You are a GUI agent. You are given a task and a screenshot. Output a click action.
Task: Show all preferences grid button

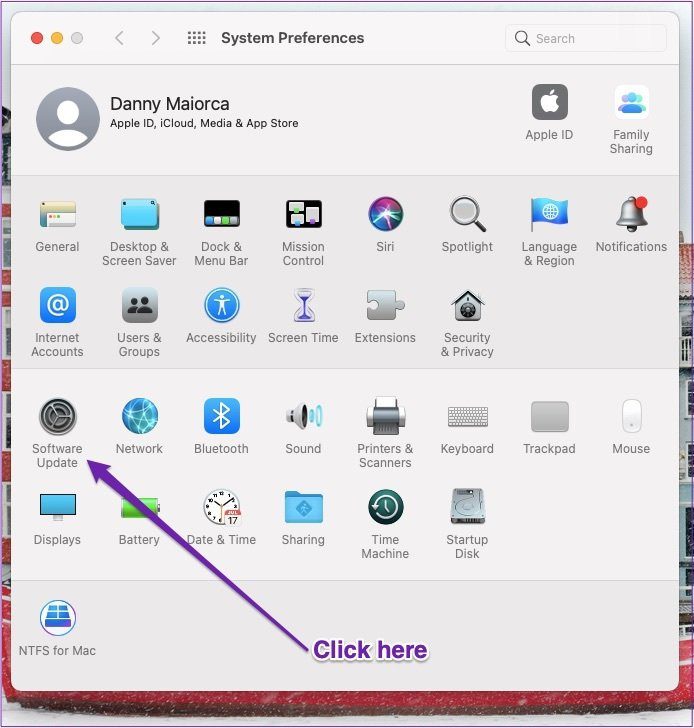click(197, 38)
